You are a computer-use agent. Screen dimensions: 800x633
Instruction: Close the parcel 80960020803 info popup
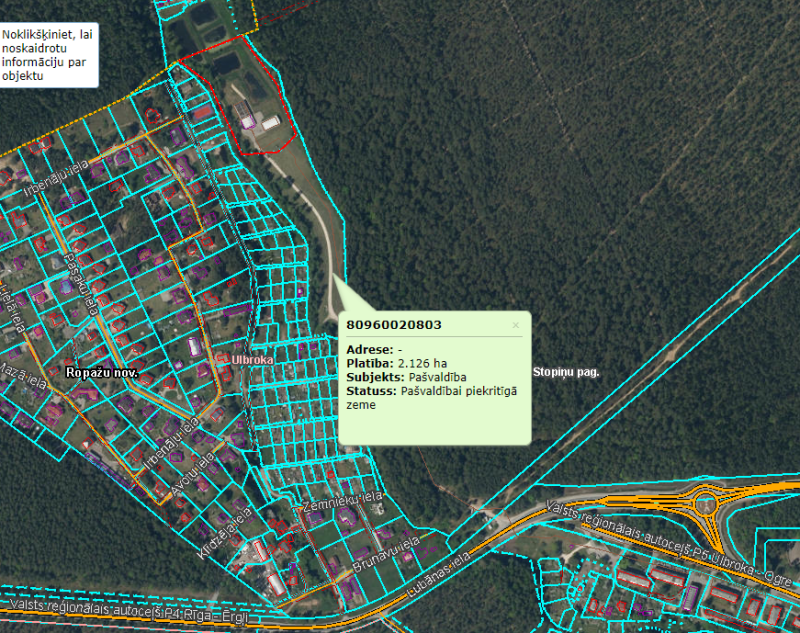click(x=516, y=325)
